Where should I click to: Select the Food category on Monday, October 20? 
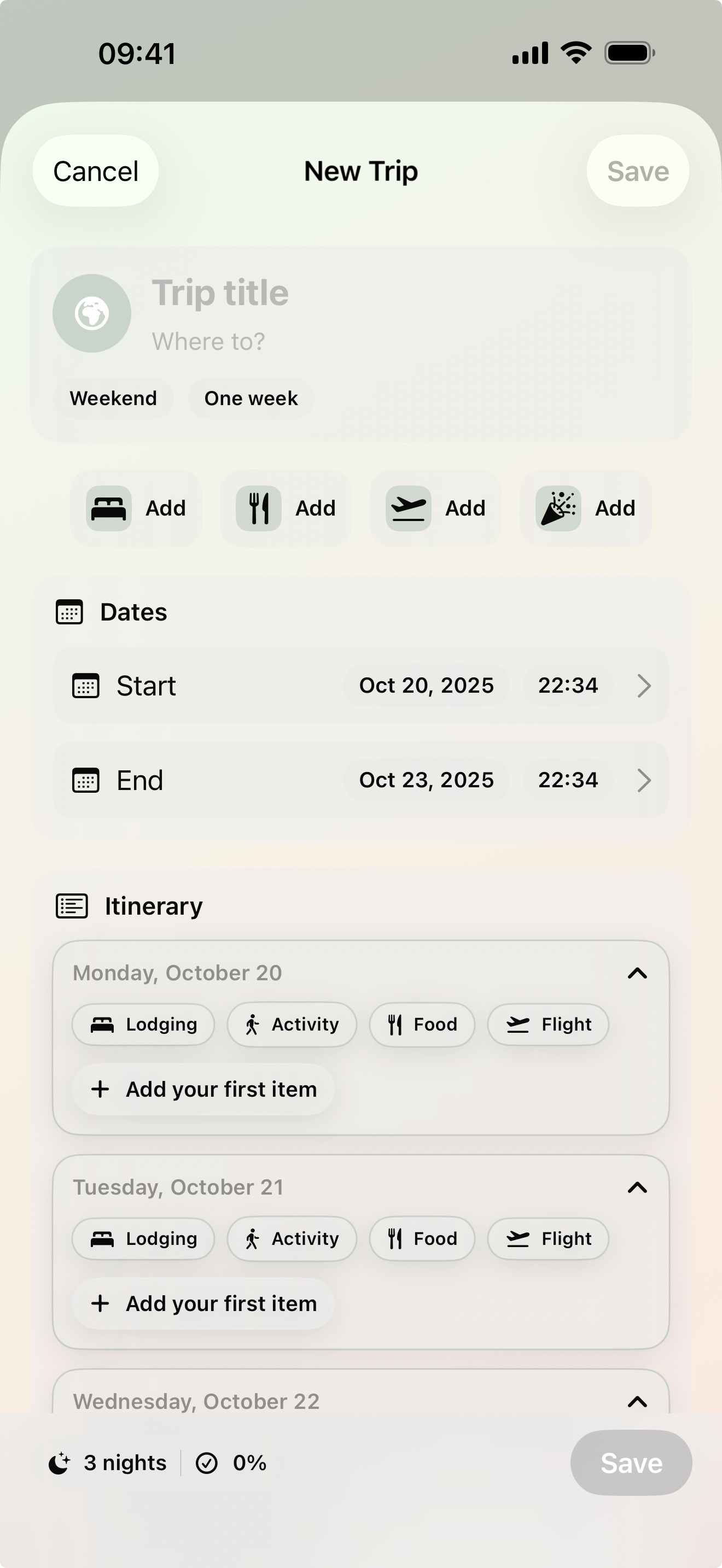click(x=421, y=1025)
